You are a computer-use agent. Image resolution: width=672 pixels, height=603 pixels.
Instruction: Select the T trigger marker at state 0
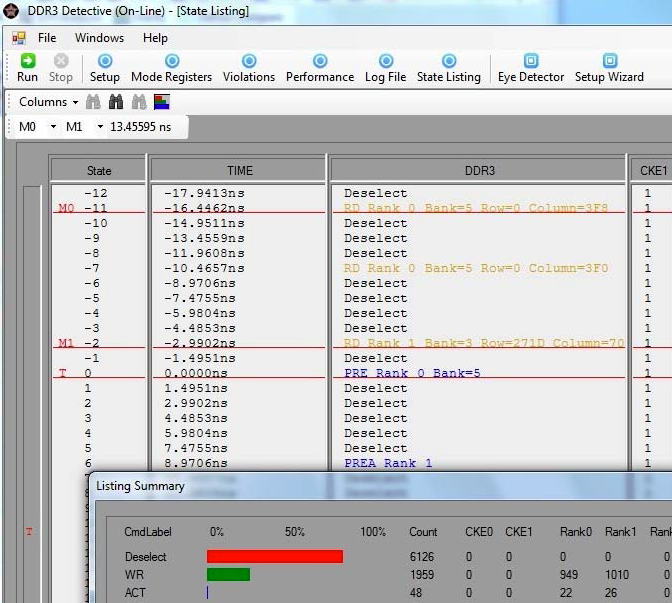tap(63, 373)
